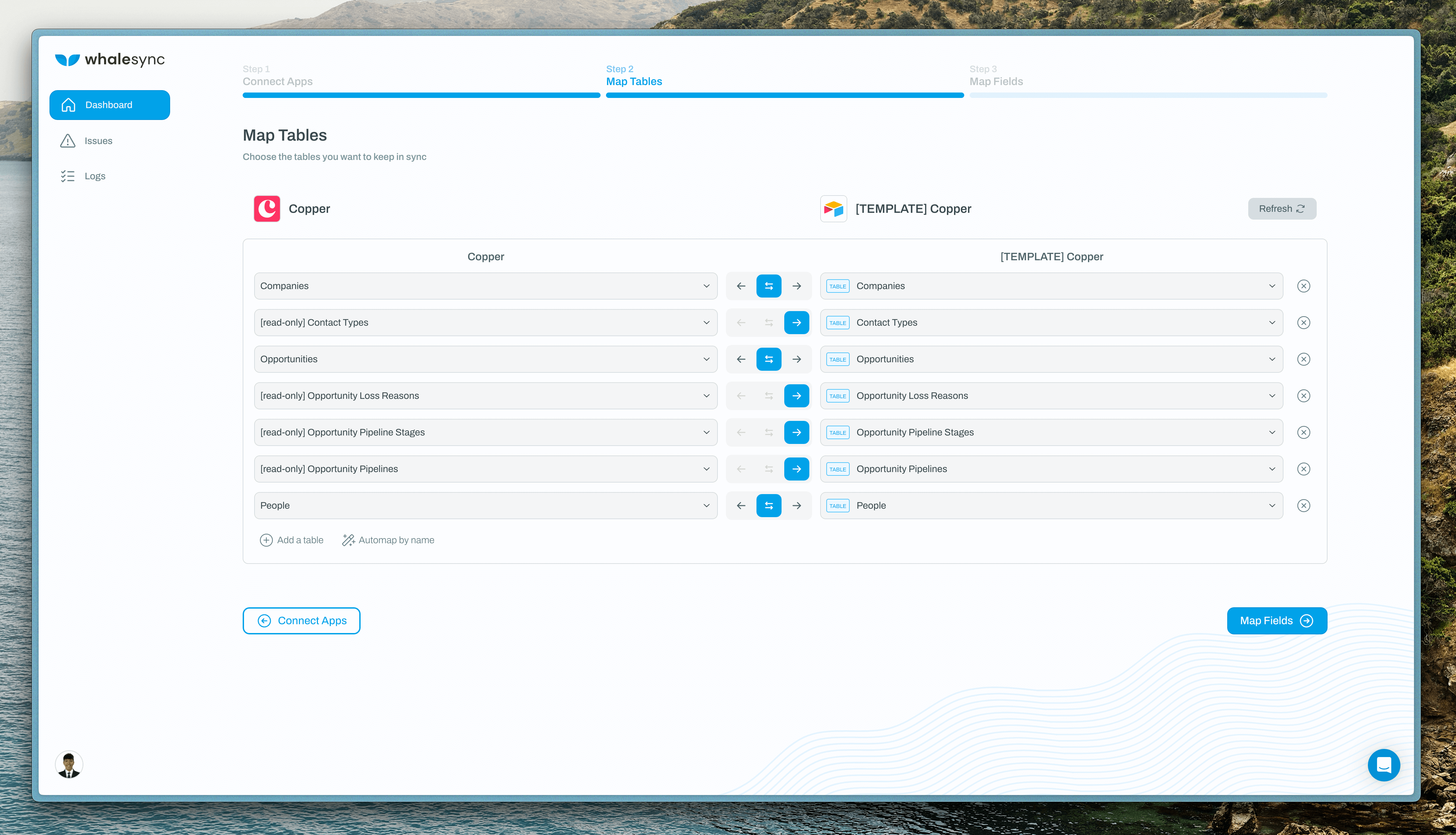Open the Copper Opportunities dropdown
This screenshot has width=1456, height=835.
(x=486, y=359)
